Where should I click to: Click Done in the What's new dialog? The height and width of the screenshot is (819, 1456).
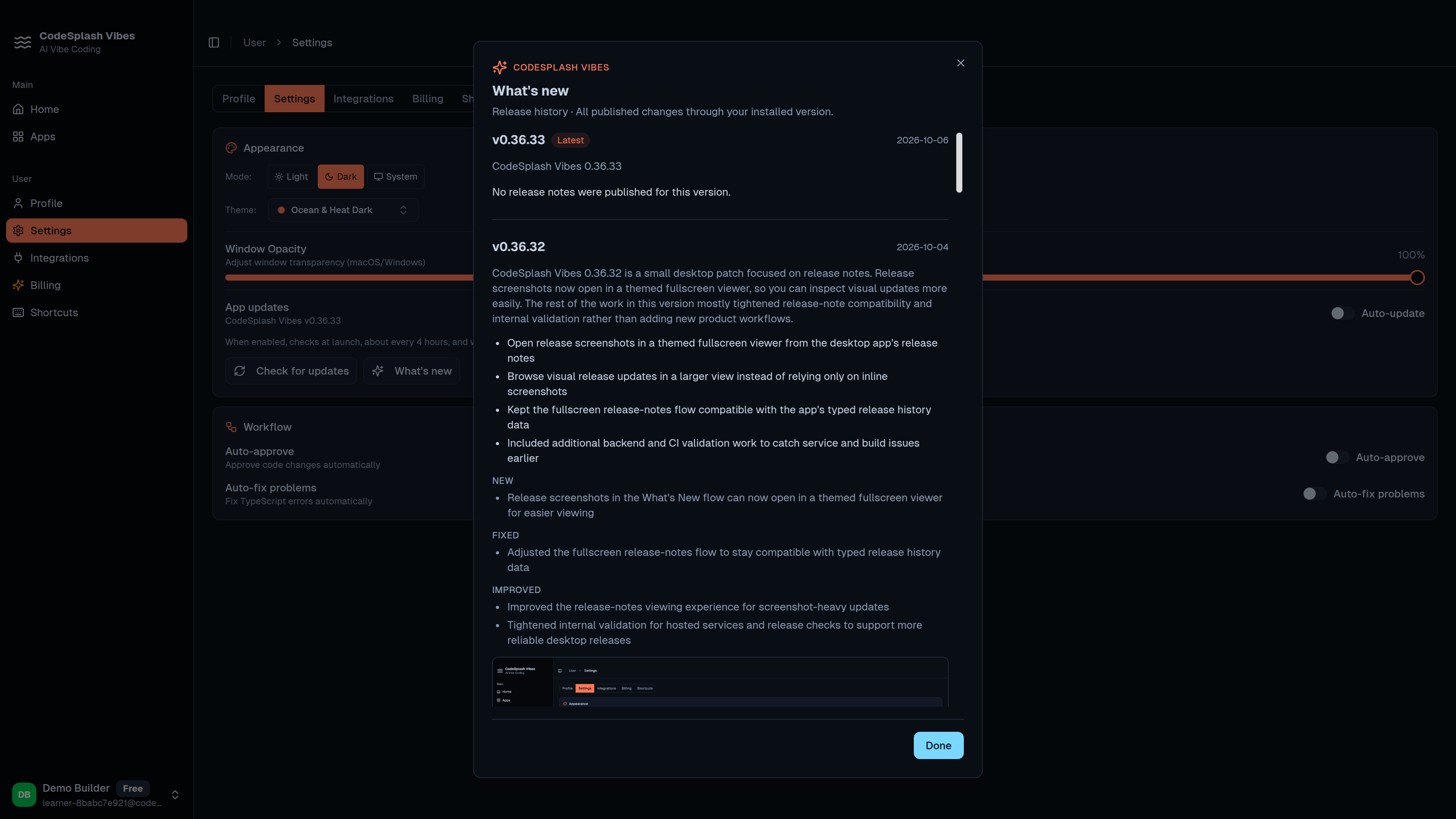point(938,745)
